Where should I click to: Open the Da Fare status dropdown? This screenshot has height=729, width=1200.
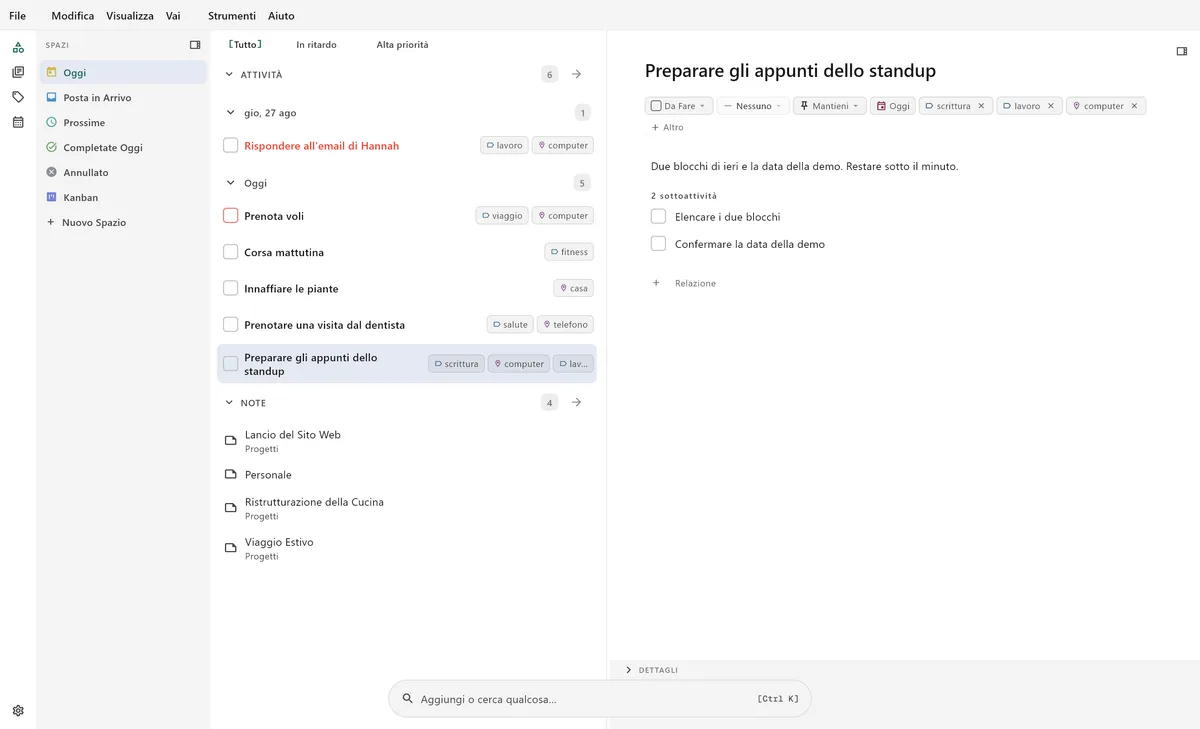679,106
